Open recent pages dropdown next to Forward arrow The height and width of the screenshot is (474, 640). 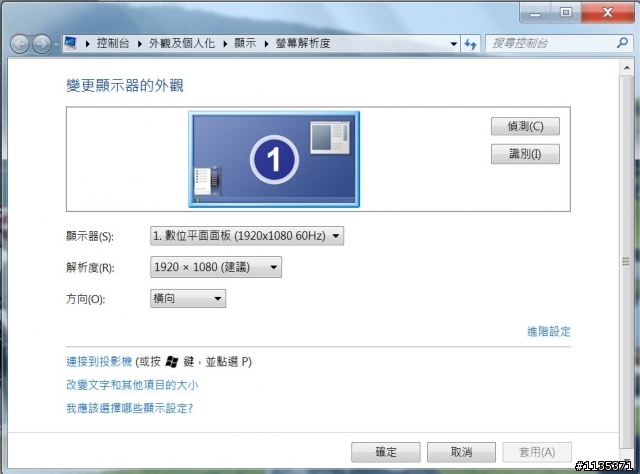pos(56,44)
